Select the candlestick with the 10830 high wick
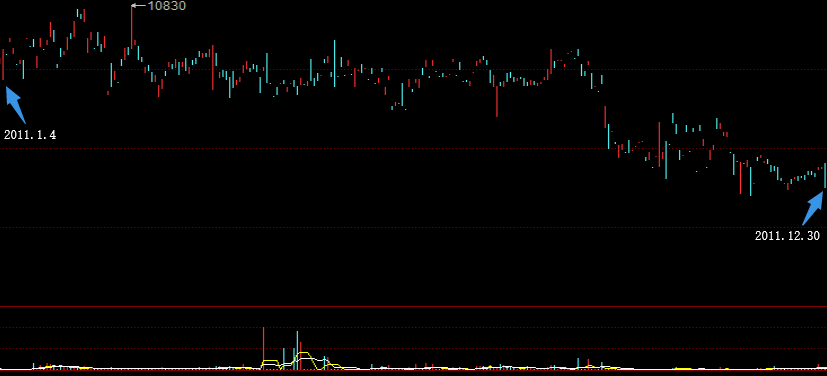This screenshot has width=827, height=376. (x=132, y=26)
